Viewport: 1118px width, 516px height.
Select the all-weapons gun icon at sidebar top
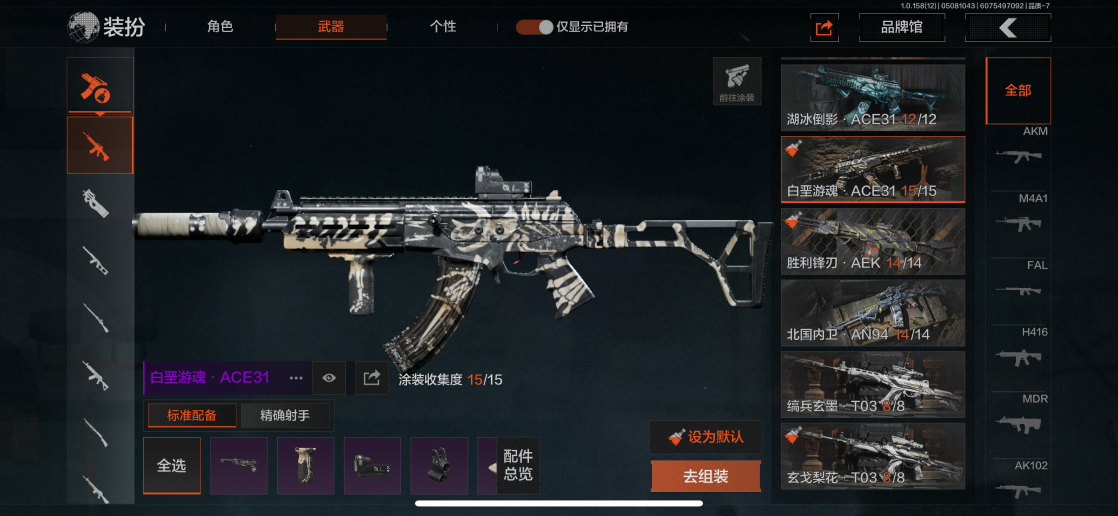tap(100, 86)
